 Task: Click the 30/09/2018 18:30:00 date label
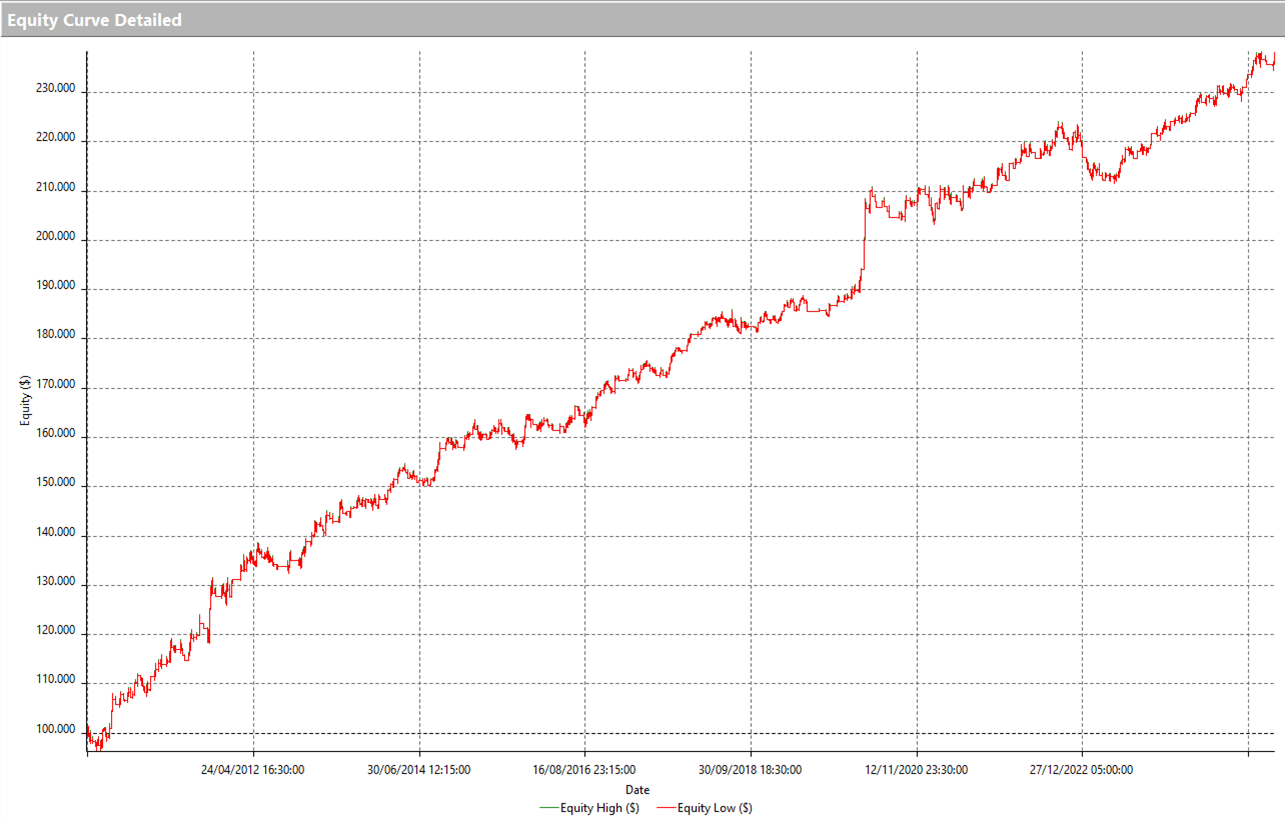pyautogui.click(x=751, y=770)
